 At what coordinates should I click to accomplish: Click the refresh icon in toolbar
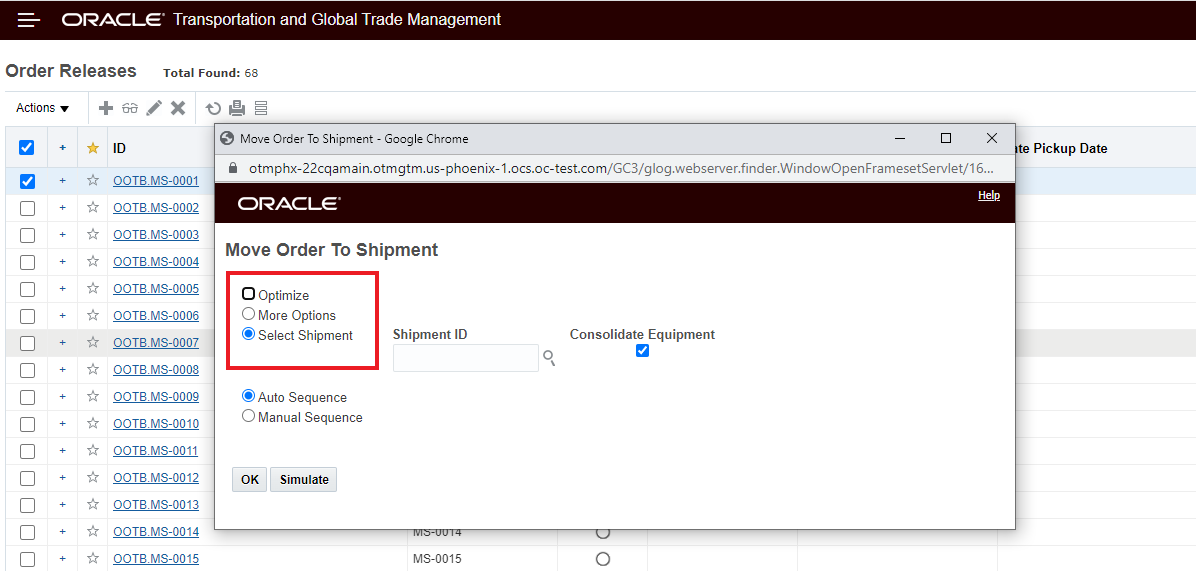point(213,108)
